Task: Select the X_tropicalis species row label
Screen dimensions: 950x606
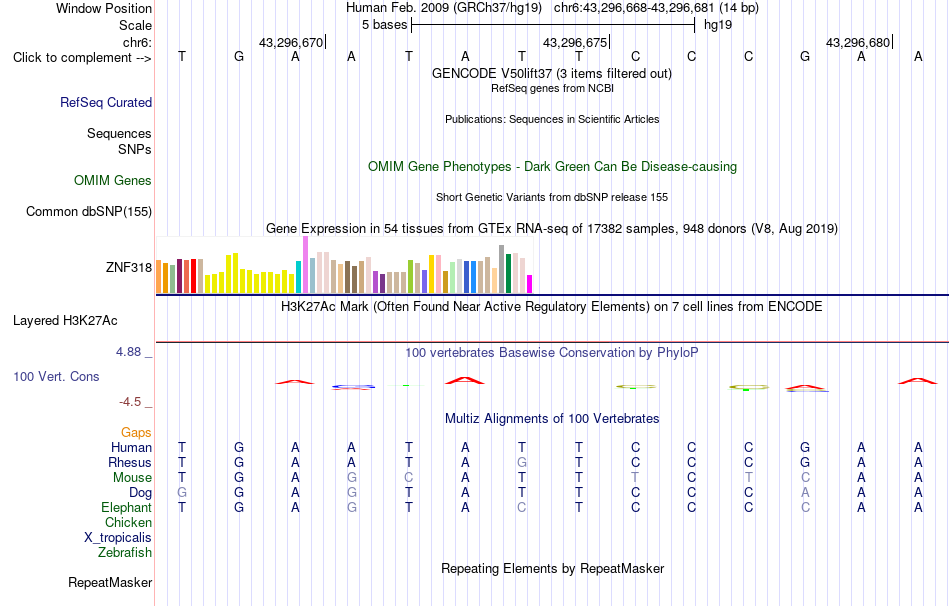Action: pyautogui.click(x=118, y=538)
